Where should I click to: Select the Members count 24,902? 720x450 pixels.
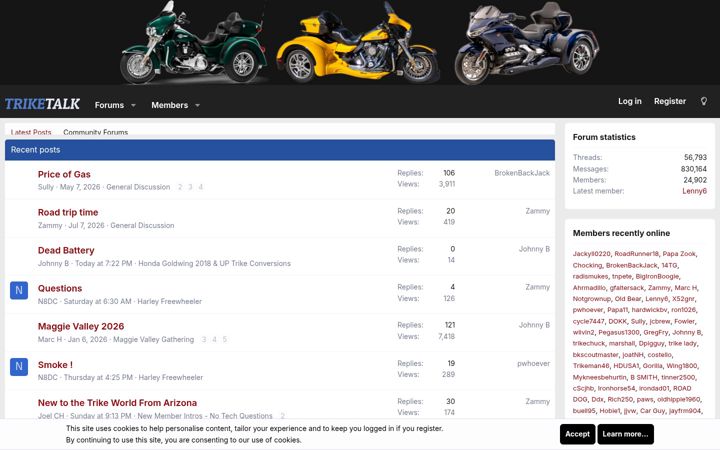695,180
